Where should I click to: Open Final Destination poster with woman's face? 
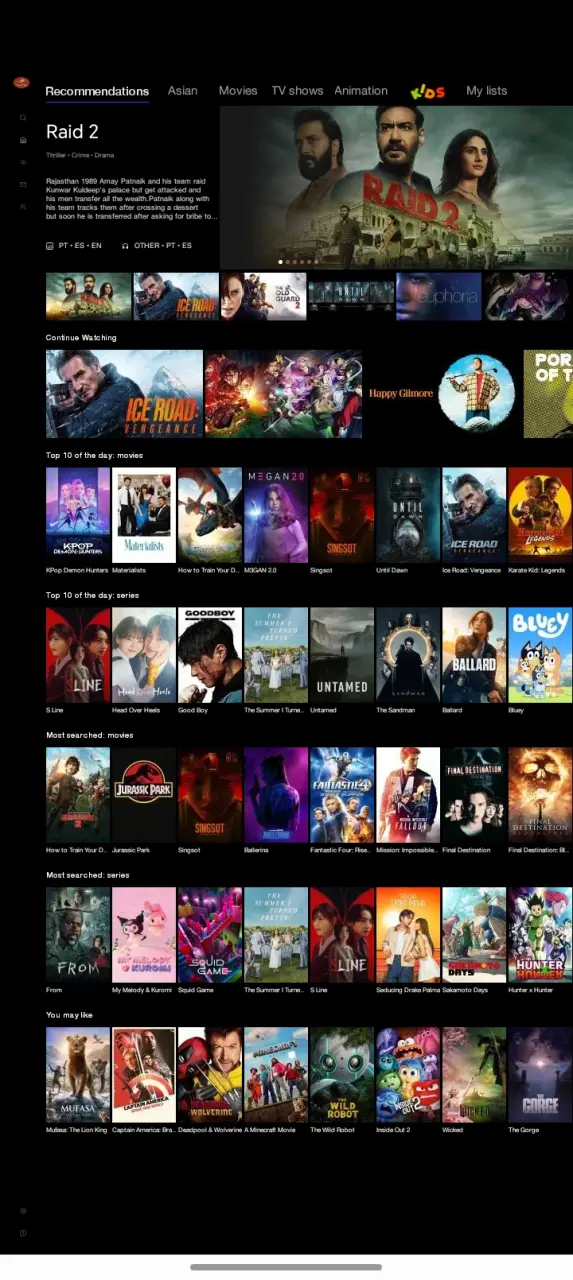click(x=474, y=795)
